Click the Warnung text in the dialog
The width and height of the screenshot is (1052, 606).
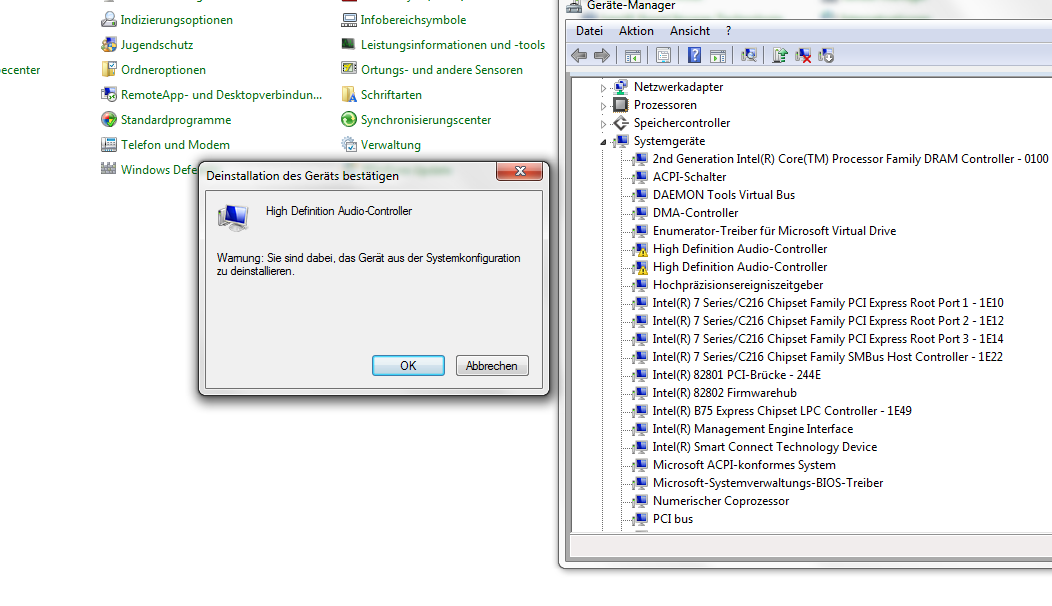click(368, 264)
